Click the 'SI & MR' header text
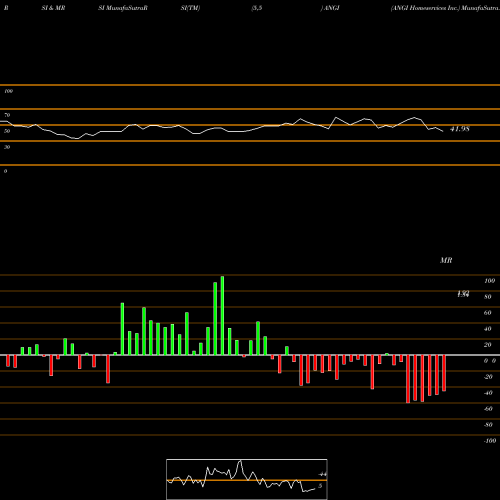Image resolution: width=500 pixels, height=500 pixels. [x=53, y=8]
